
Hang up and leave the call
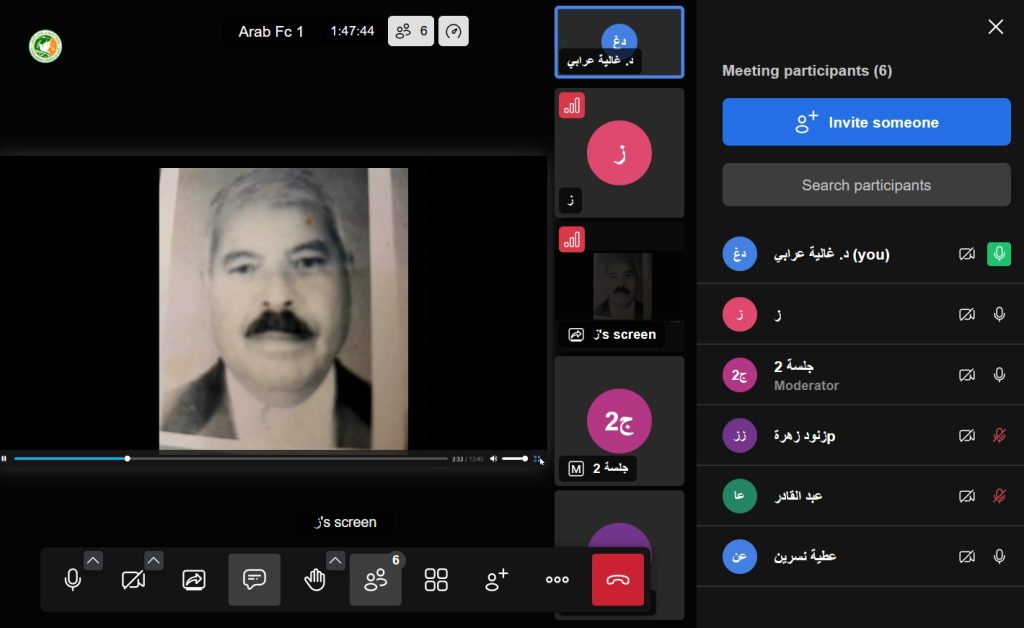pyautogui.click(x=617, y=579)
